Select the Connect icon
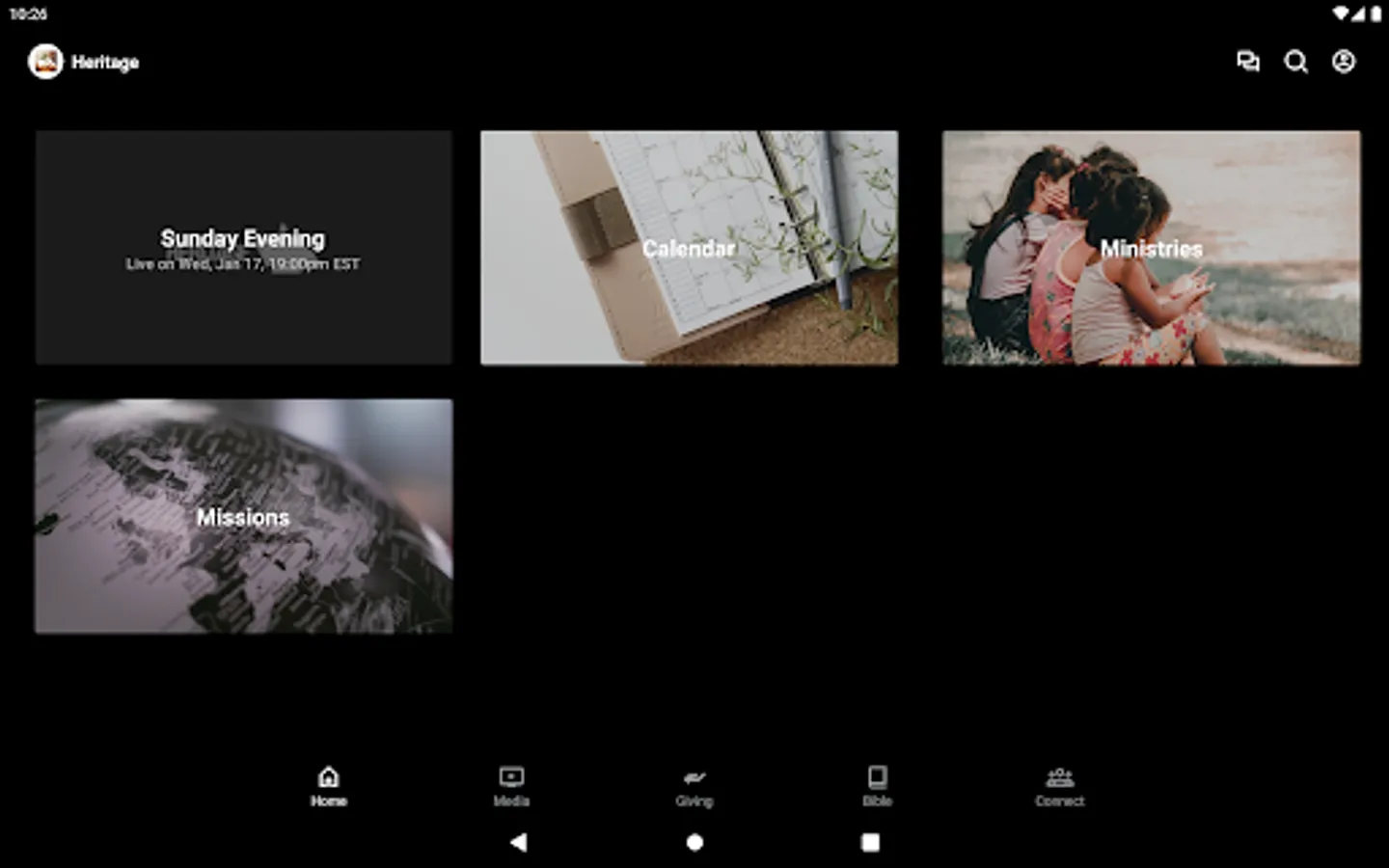This screenshot has height=868, width=1389. point(1059,778)
